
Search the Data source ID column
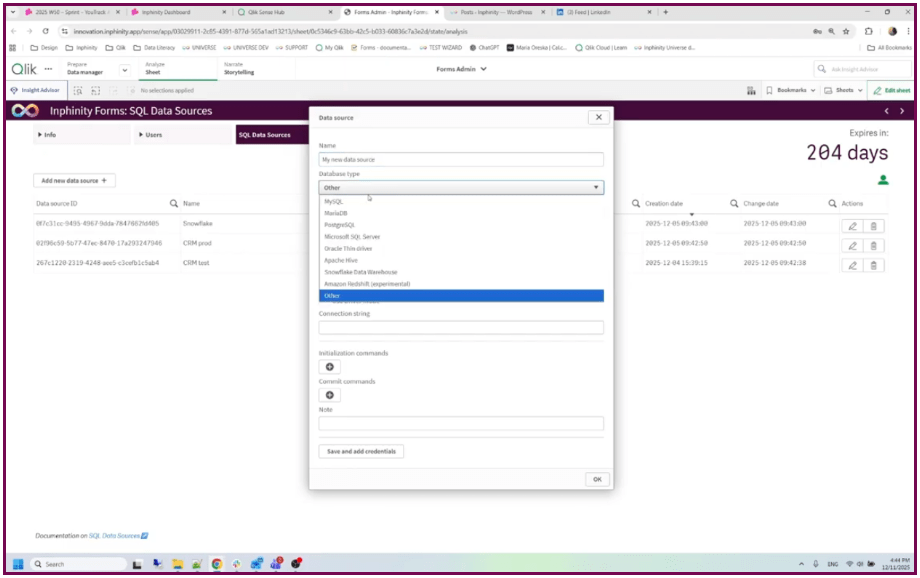[174, 204]
